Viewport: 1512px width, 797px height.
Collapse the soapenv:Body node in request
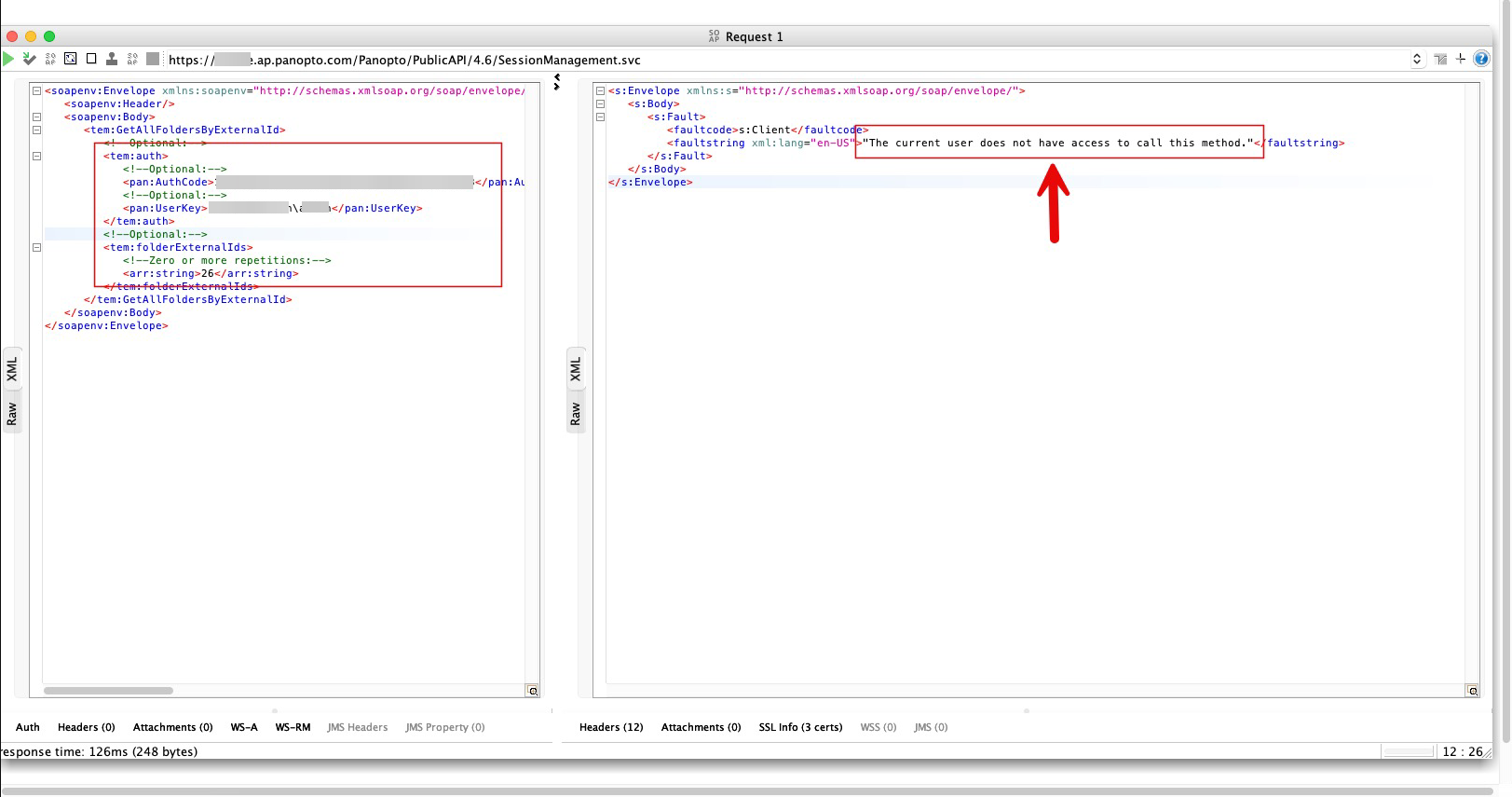tap(36, 117)
